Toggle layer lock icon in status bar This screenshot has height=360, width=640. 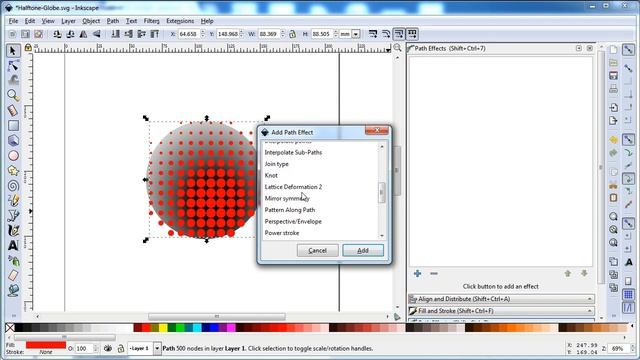(121, 348)
